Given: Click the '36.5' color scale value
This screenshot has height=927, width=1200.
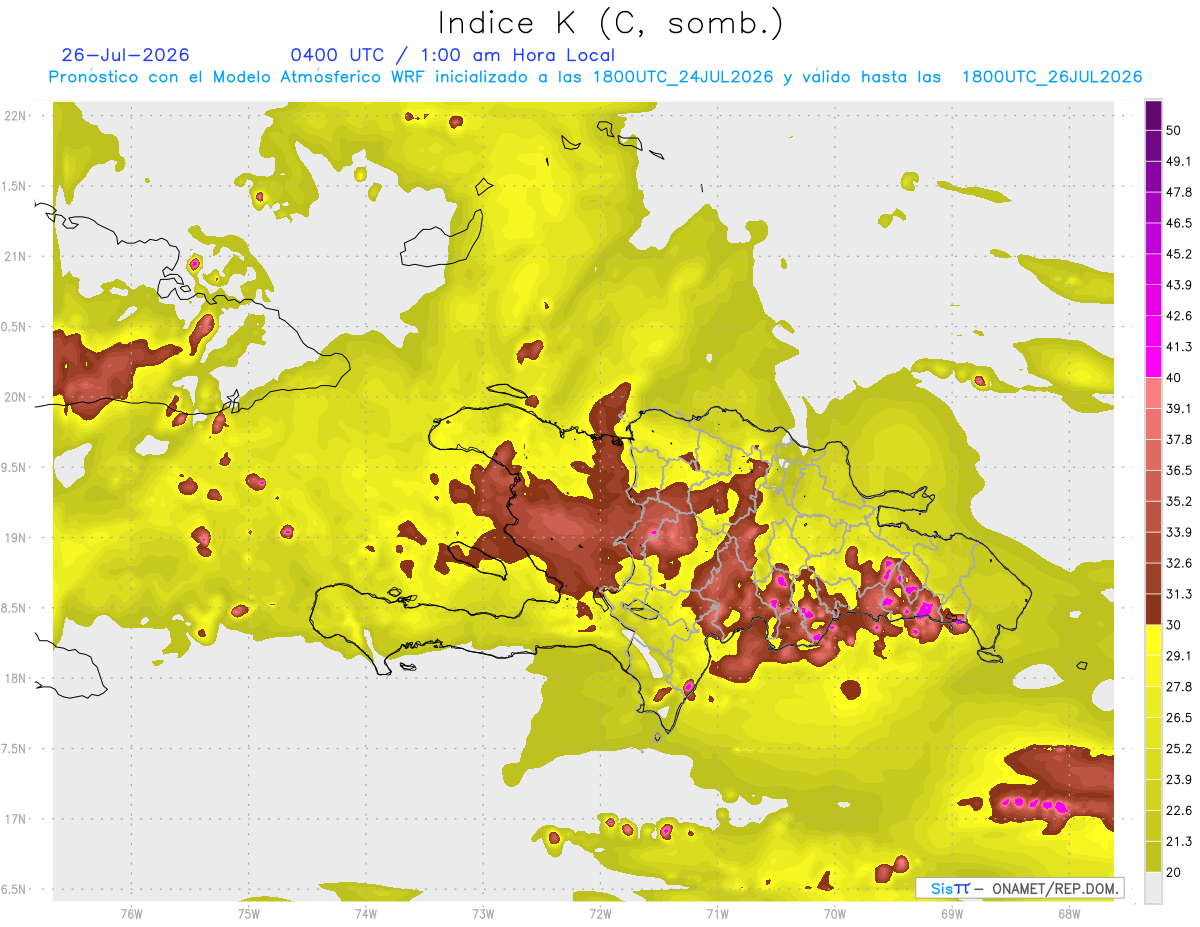Looking at the screenshot, I should tap(1179, 470).
